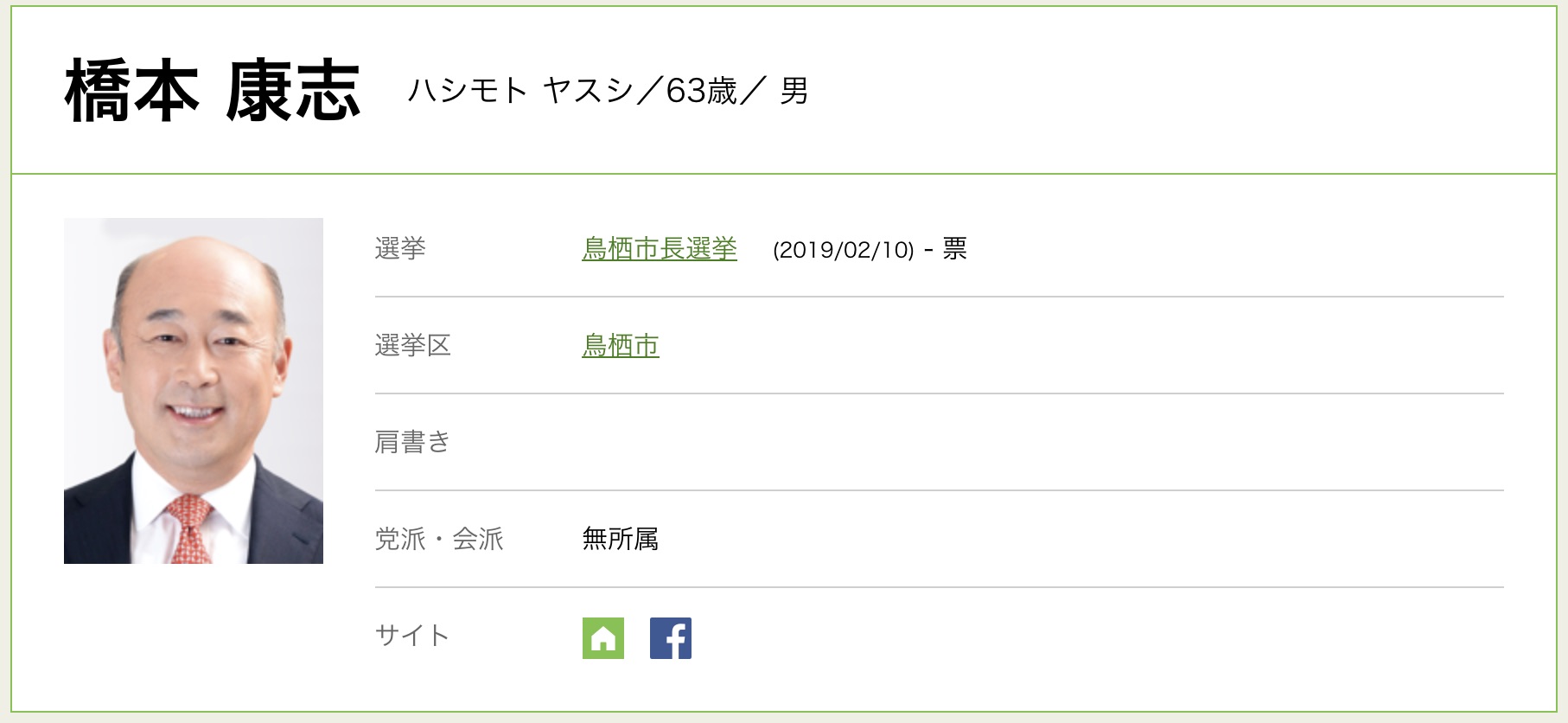The image size is (1568, 723).
Task: Click the election date (2019/02/10)
Action: (x=843, y=250)
